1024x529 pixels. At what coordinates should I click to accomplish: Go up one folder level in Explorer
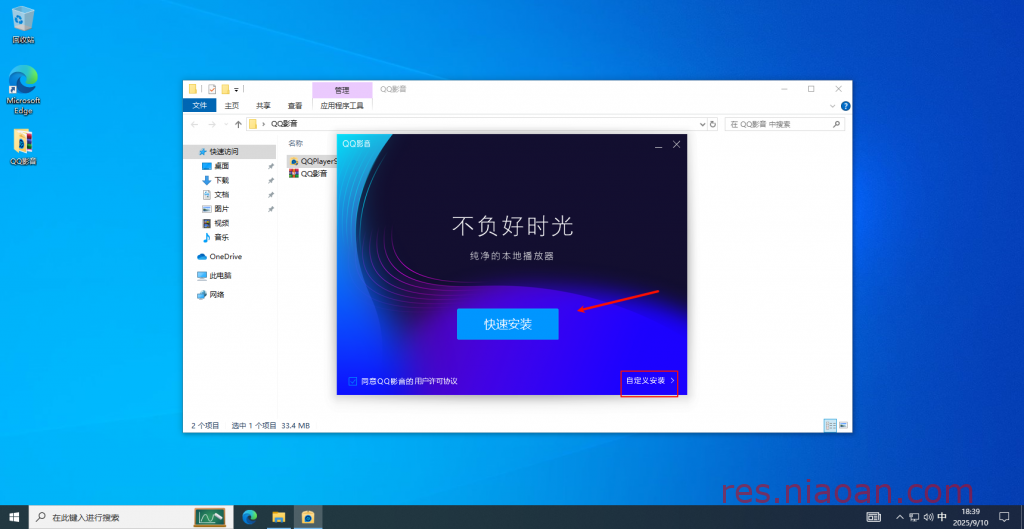pyautogui.click(x=238, y=124)
